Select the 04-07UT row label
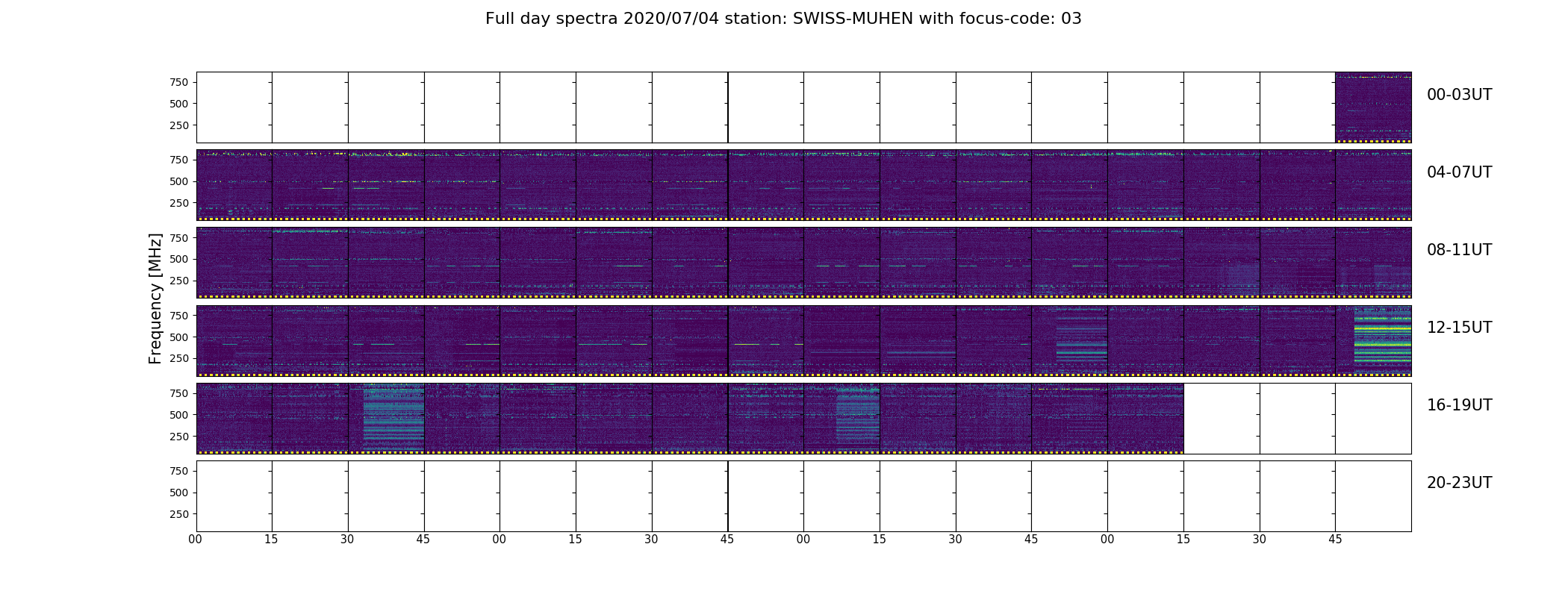The height and width of the screenshot is (597, 1568). tap(1459, 172)
